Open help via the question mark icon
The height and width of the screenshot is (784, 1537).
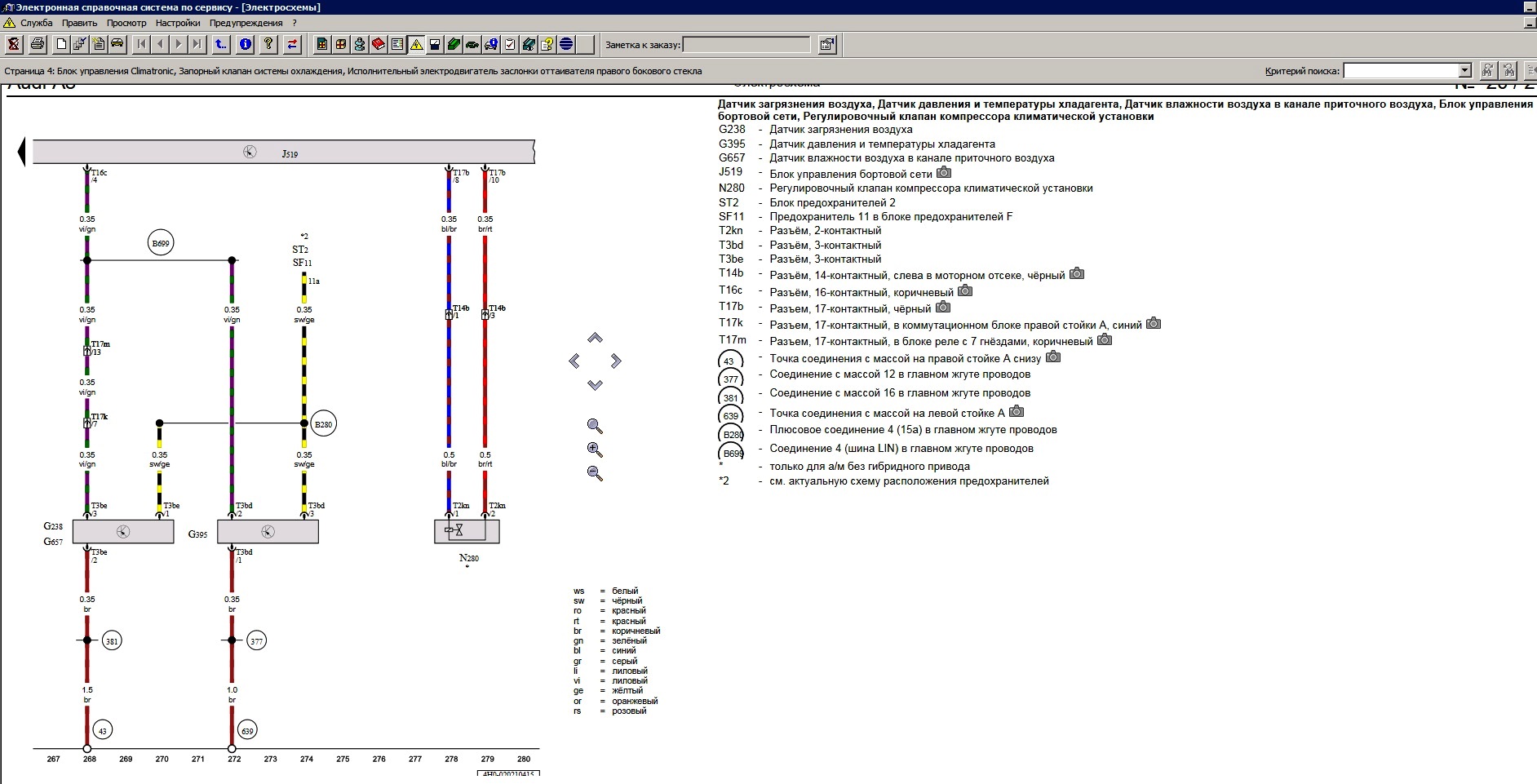pyautogui.click(x=268, y=44)
